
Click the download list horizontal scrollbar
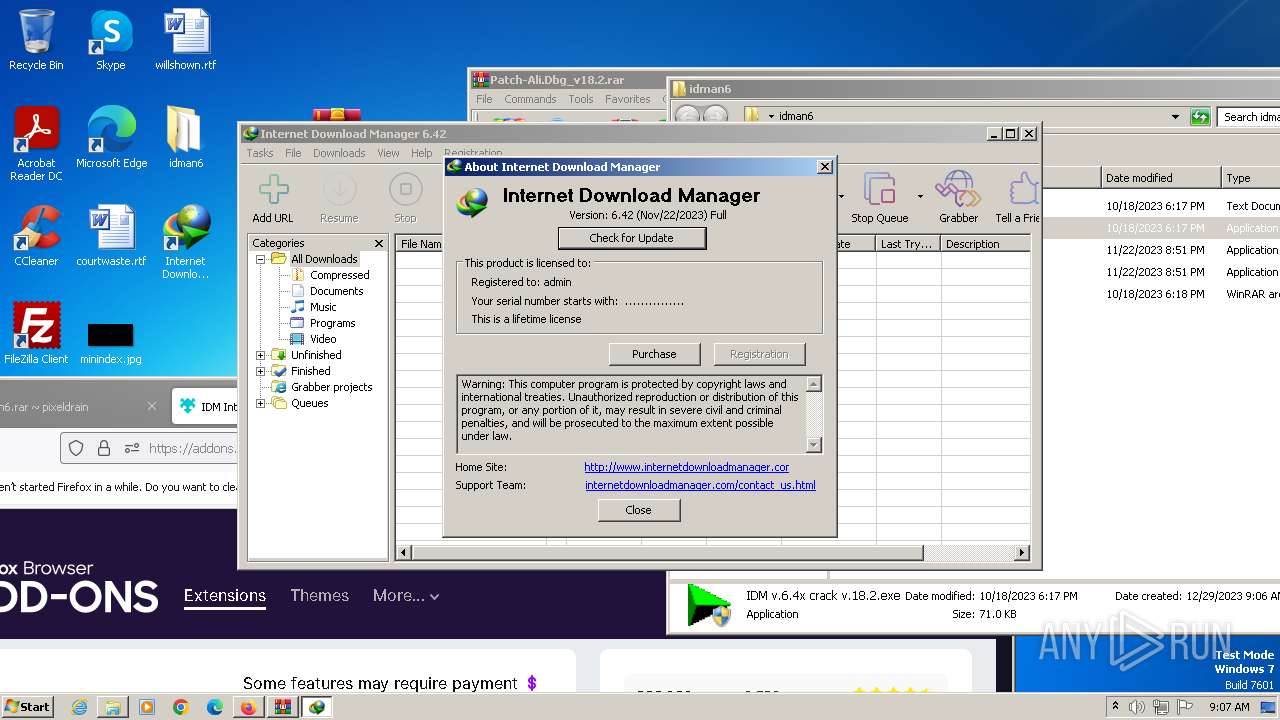(x=667, y=552)
